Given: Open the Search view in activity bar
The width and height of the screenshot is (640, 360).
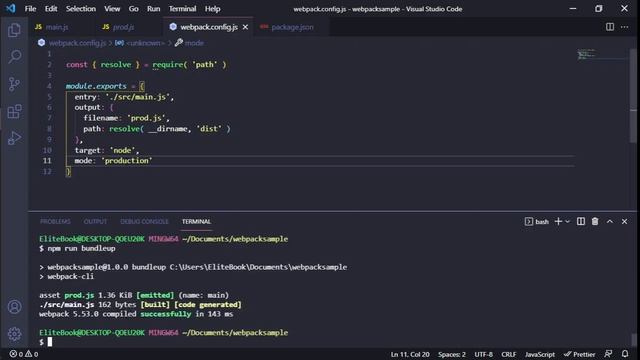Looking at the screenshot, I should tap(14, 57).
